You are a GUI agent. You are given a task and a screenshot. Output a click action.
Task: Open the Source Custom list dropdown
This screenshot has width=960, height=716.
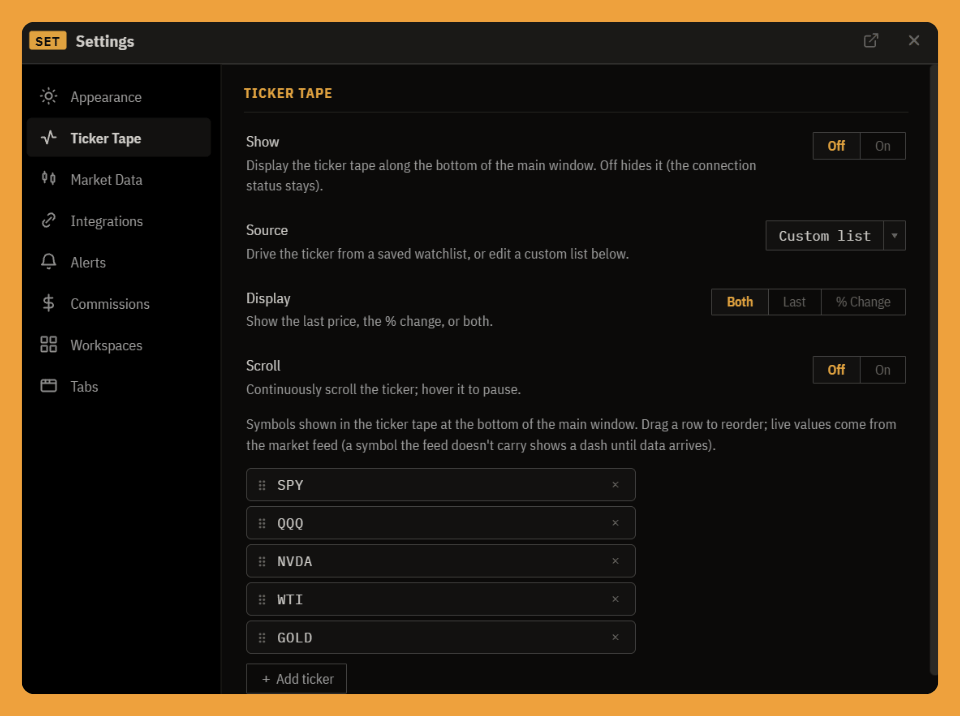pos(835,236)
